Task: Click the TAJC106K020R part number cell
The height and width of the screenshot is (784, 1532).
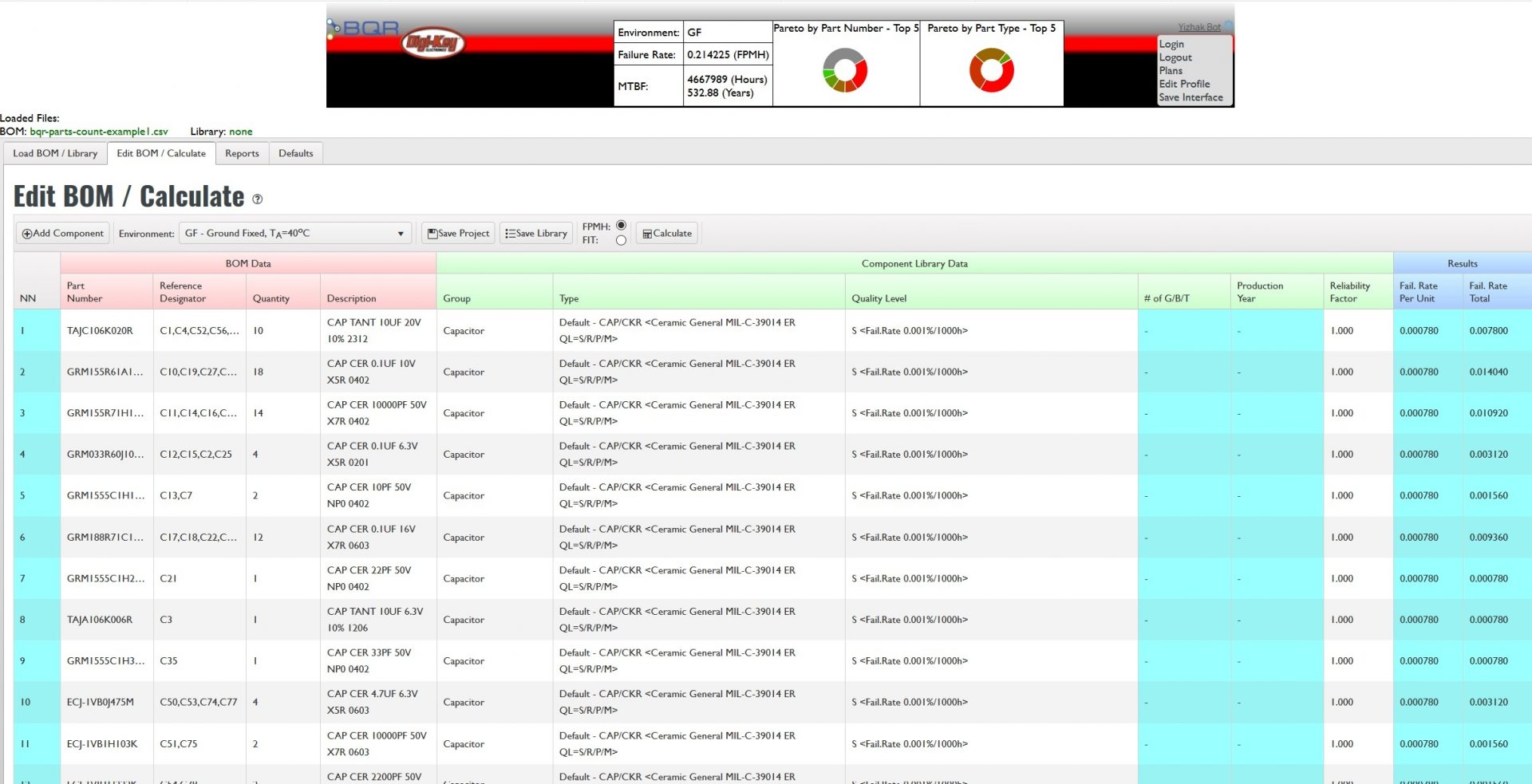Action: pos(100,331)
